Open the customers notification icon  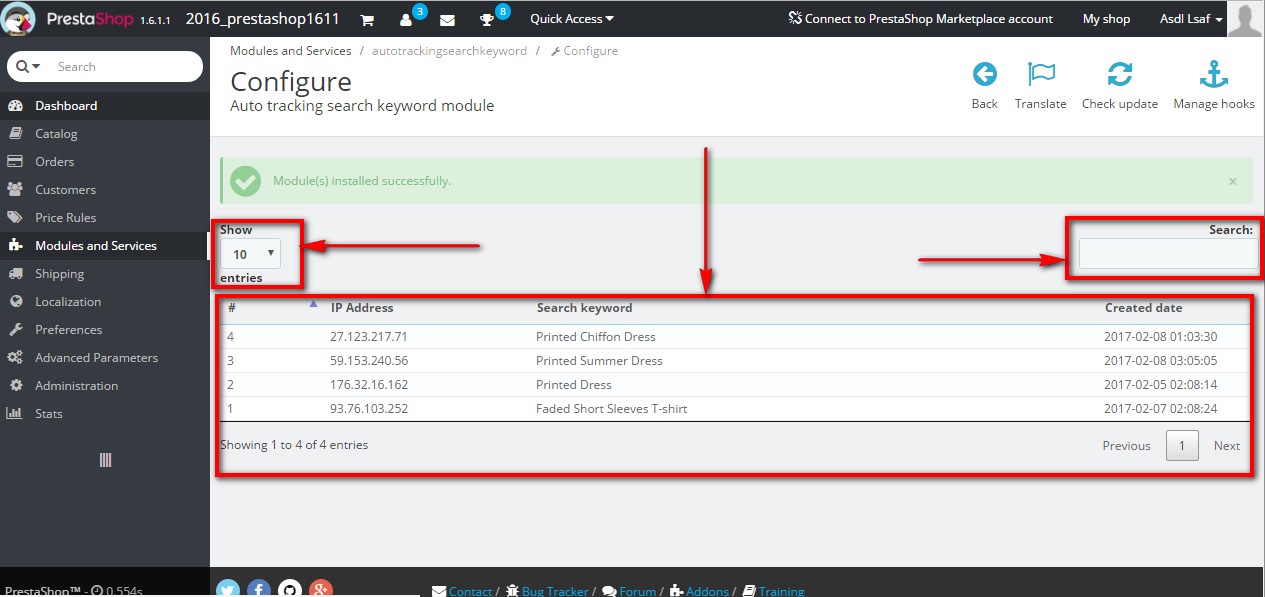(406, 20)
